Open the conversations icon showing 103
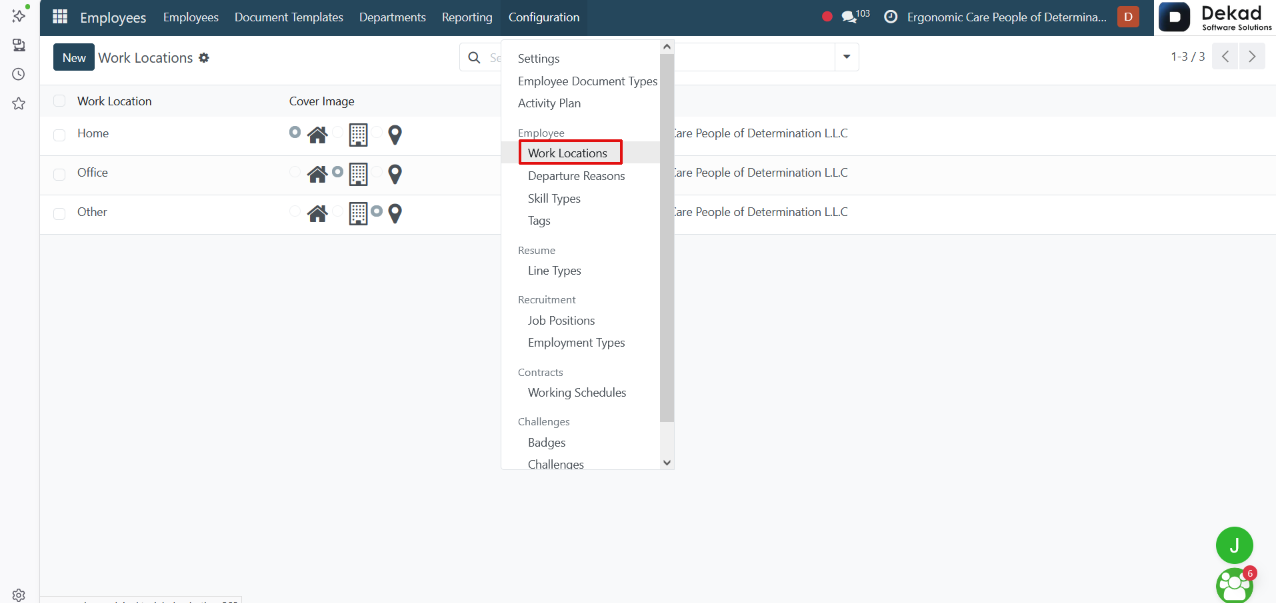 click(855, 16)
